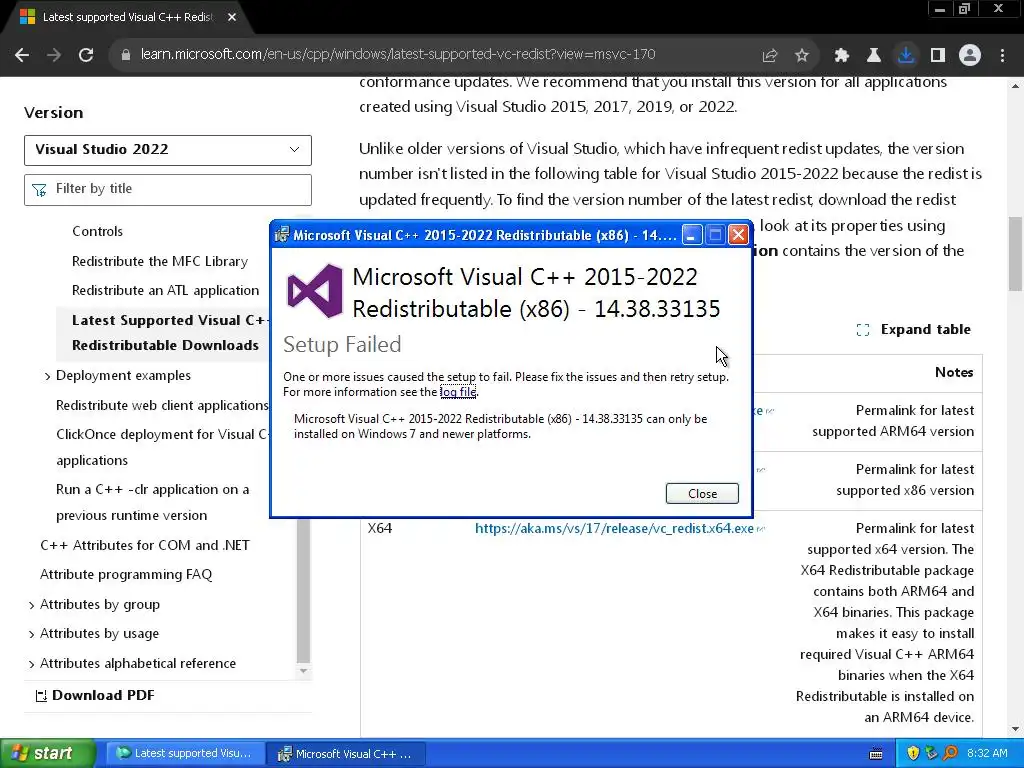1024x768 pixels.
Task: Open the log file link in setup dialog
Action: [458, 392]
